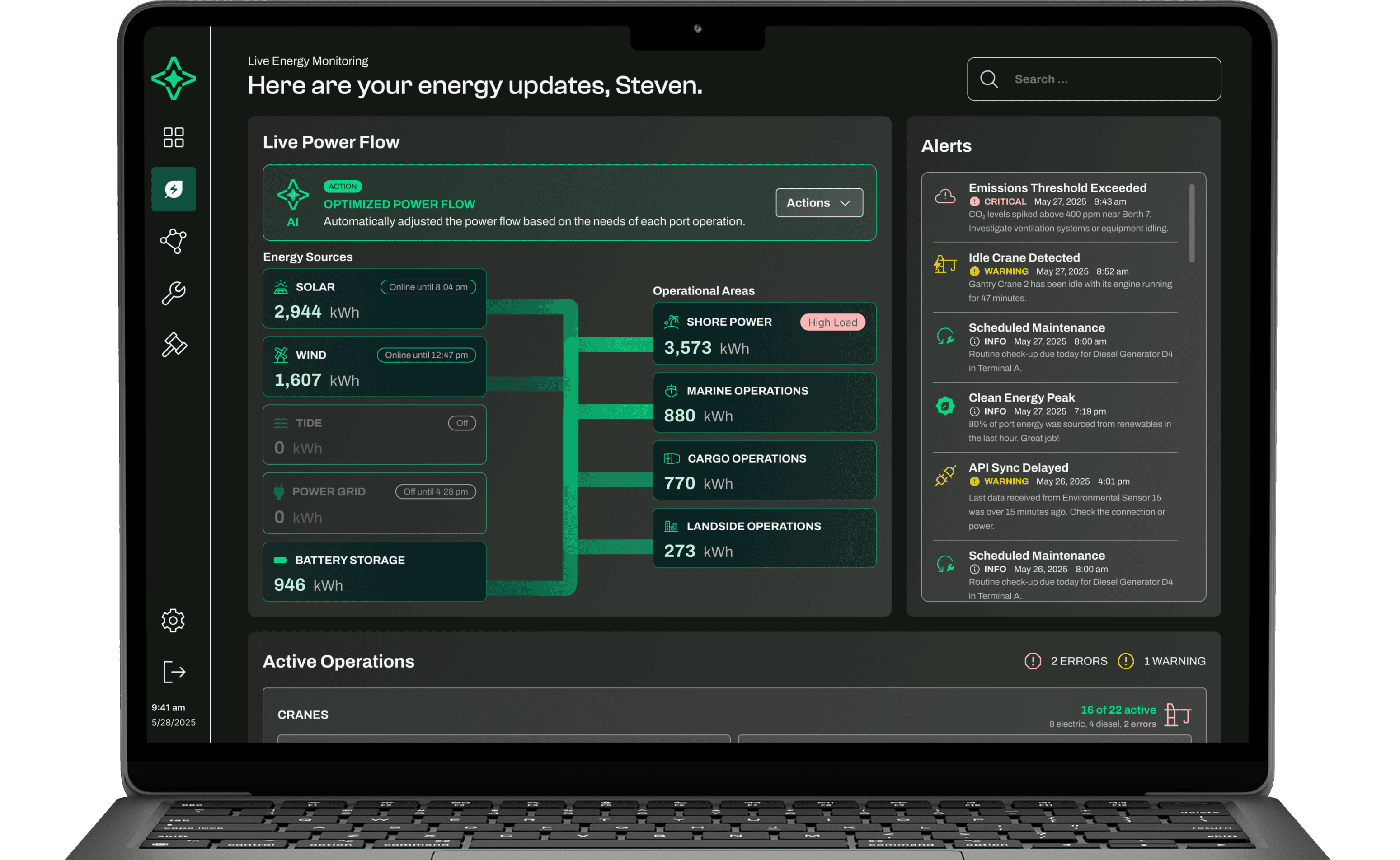
Task: Toggle Power Grid 'Off until 4:28 pm' pill
Action: pyautogui.click(x=435, y=491)
